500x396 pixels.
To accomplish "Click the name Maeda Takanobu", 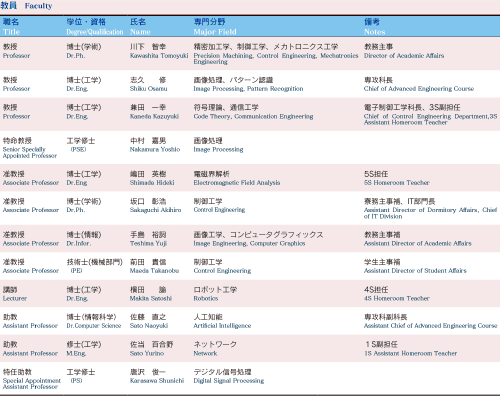I will coord(154,271).
